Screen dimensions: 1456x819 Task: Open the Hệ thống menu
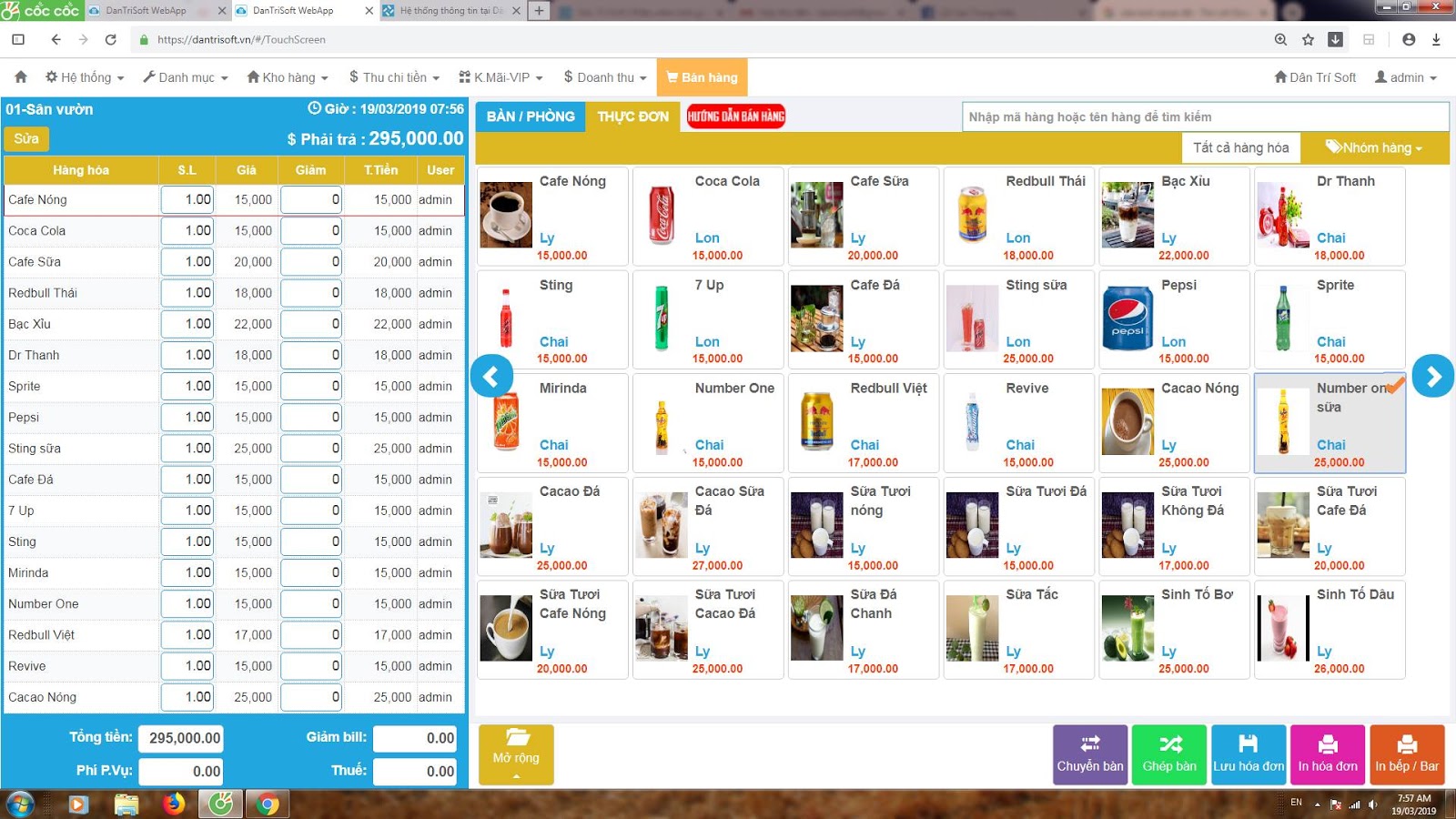pyautogui.click(x=85, y=77)
